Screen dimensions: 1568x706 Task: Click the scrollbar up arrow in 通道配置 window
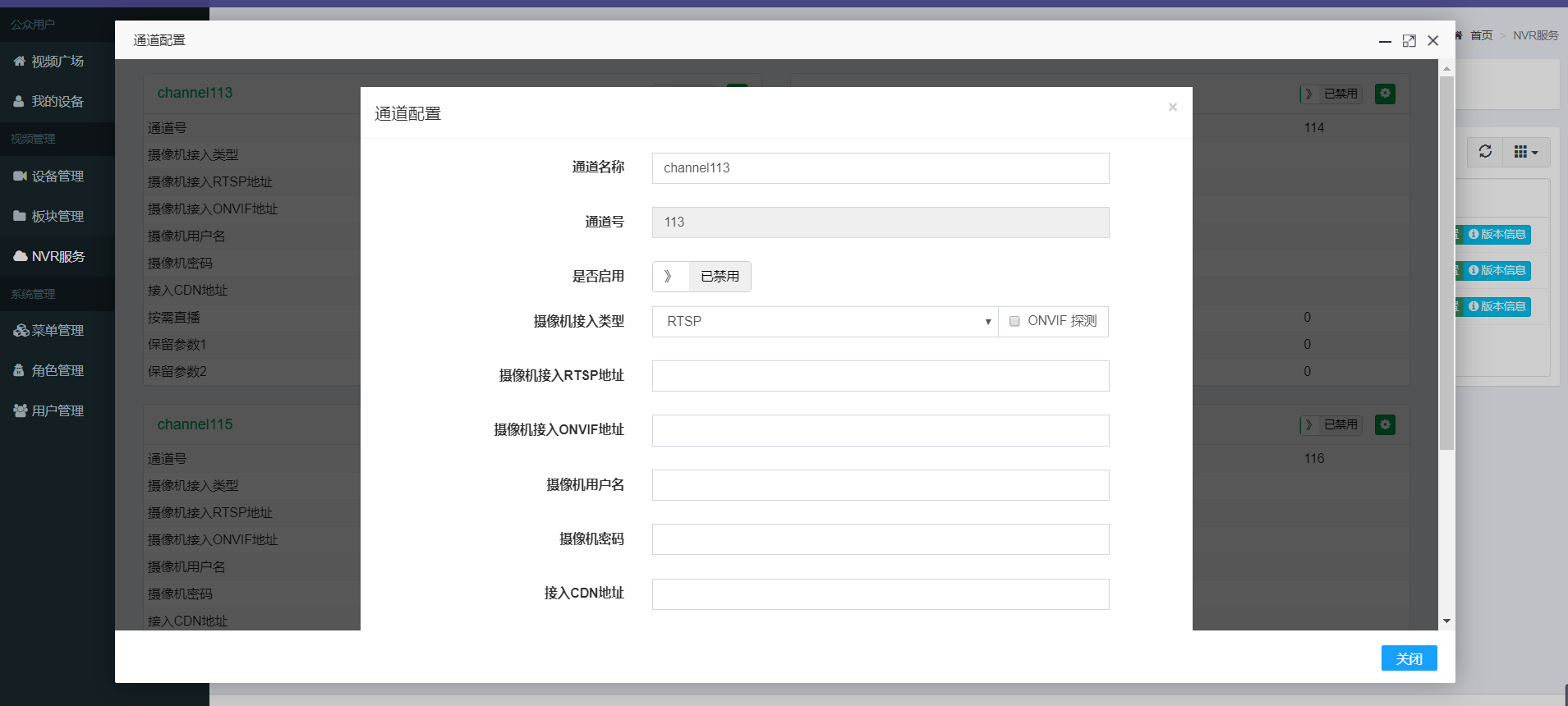tap(1446, 68)
